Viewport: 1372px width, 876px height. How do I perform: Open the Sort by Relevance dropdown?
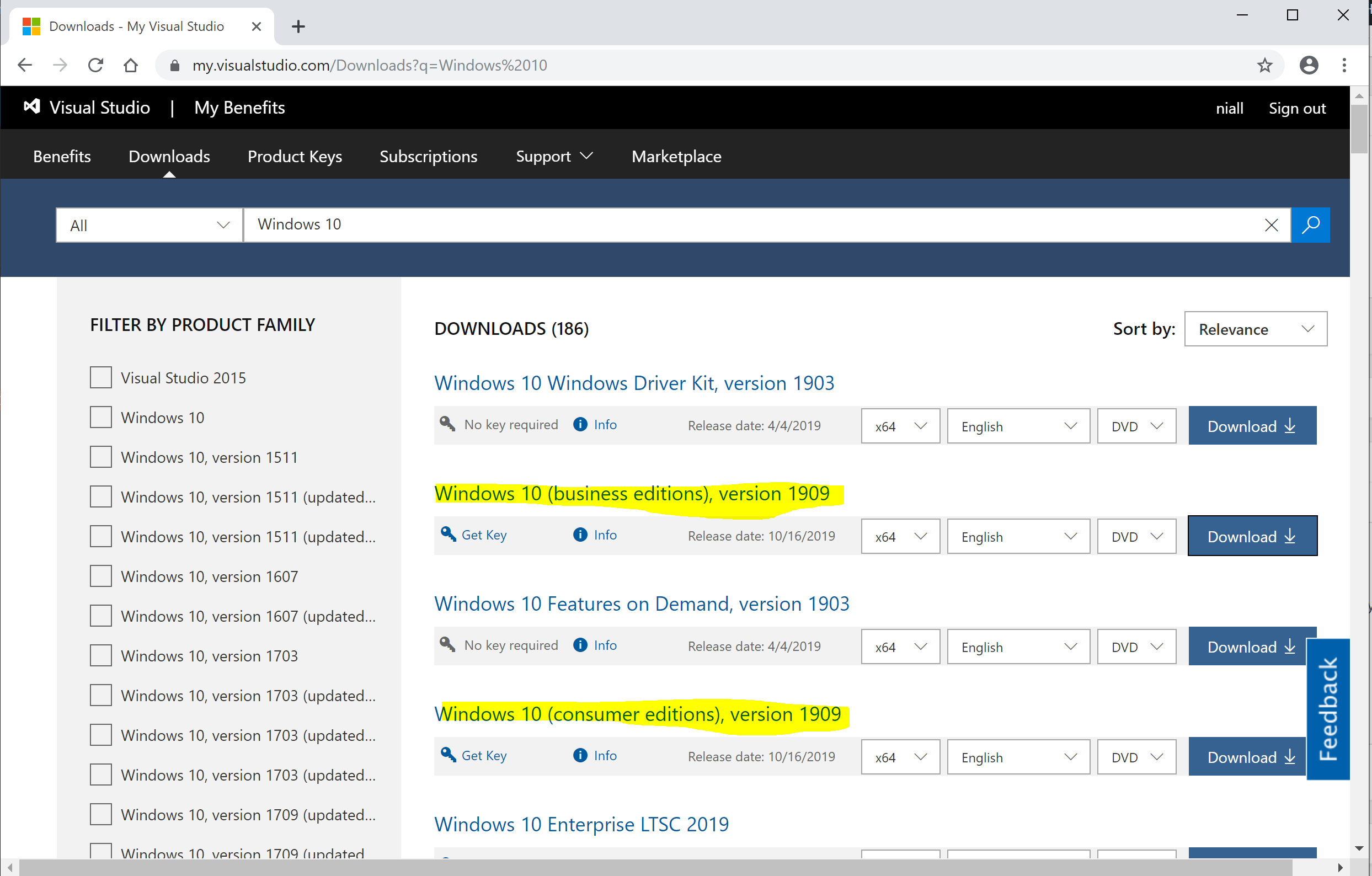point(1256,329)
